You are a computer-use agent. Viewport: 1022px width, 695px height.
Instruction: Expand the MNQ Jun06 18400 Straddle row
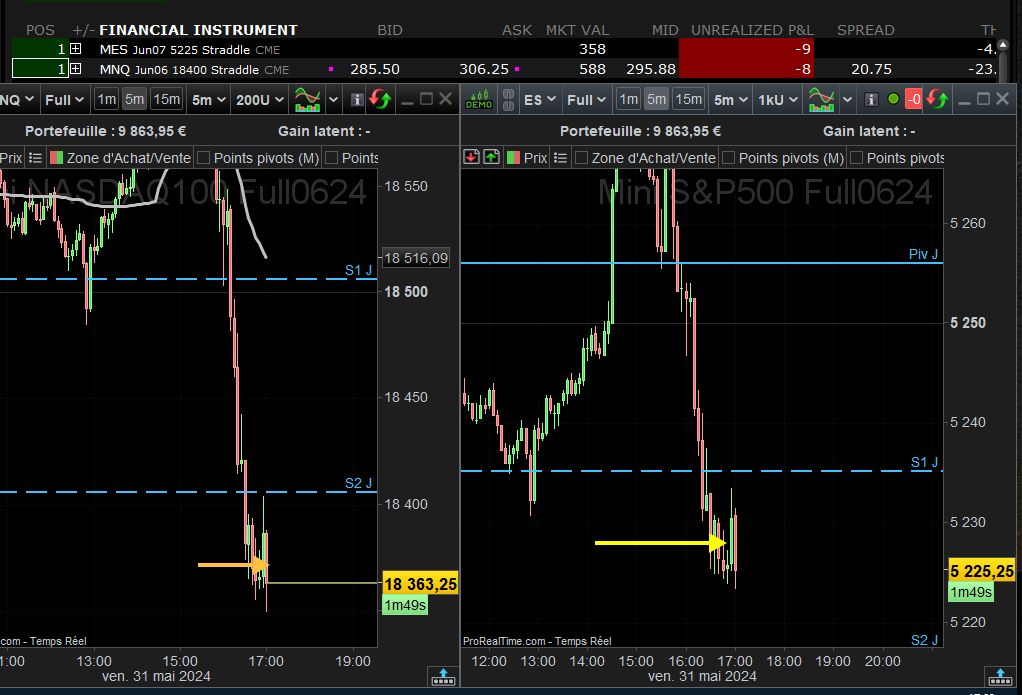[x=76, y=68]
